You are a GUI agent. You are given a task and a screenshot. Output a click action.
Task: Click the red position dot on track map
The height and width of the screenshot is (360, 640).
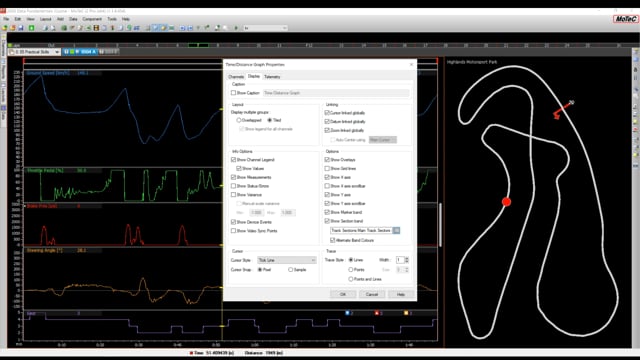click(x=507, y=202)
